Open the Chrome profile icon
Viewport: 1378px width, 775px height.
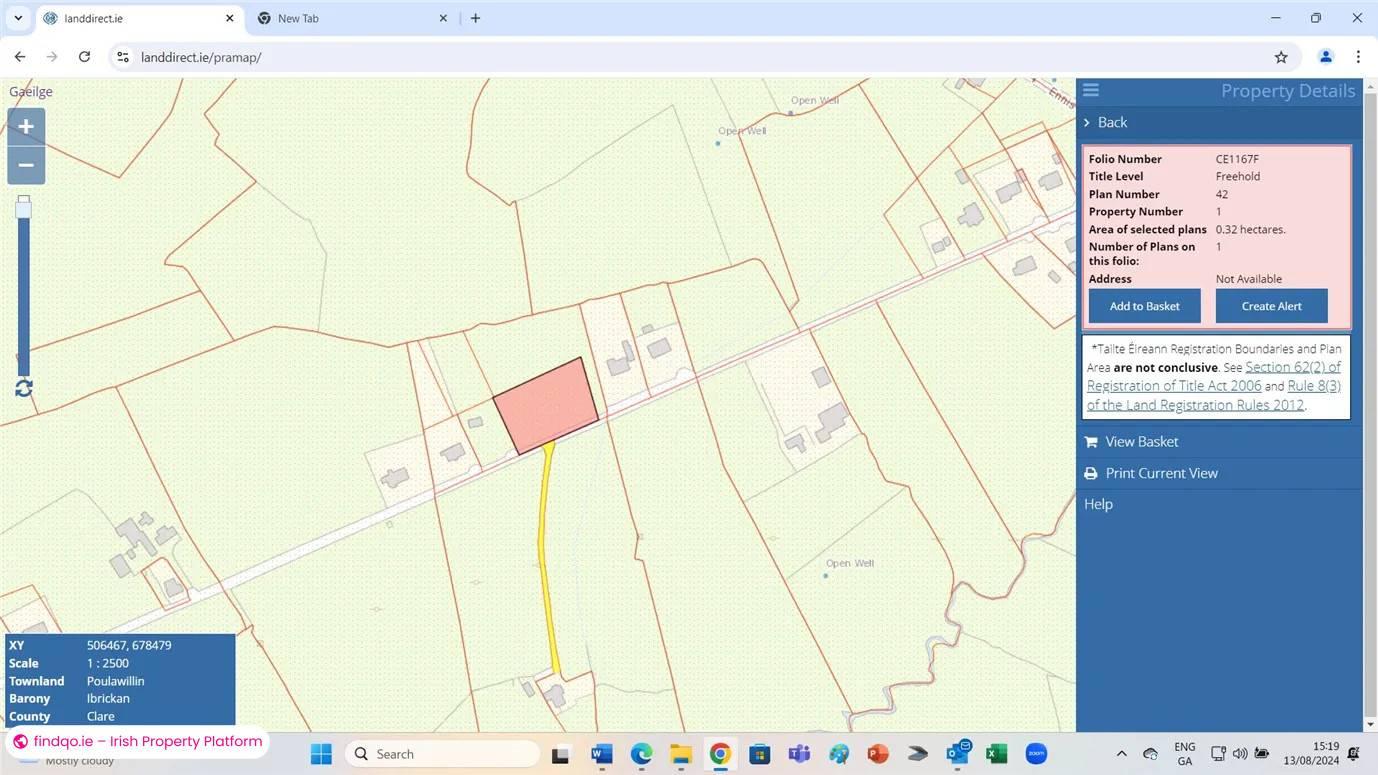[x=1325, y=57]
